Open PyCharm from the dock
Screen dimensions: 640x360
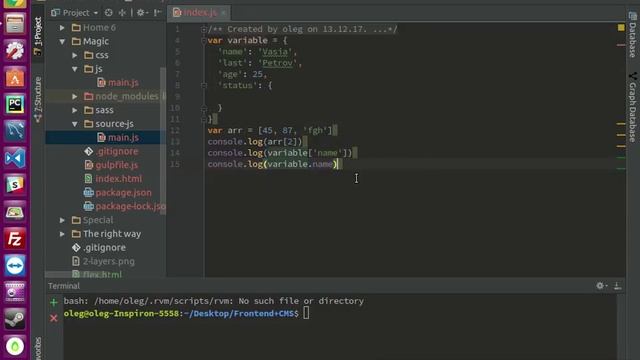click(x=15, y=104)
